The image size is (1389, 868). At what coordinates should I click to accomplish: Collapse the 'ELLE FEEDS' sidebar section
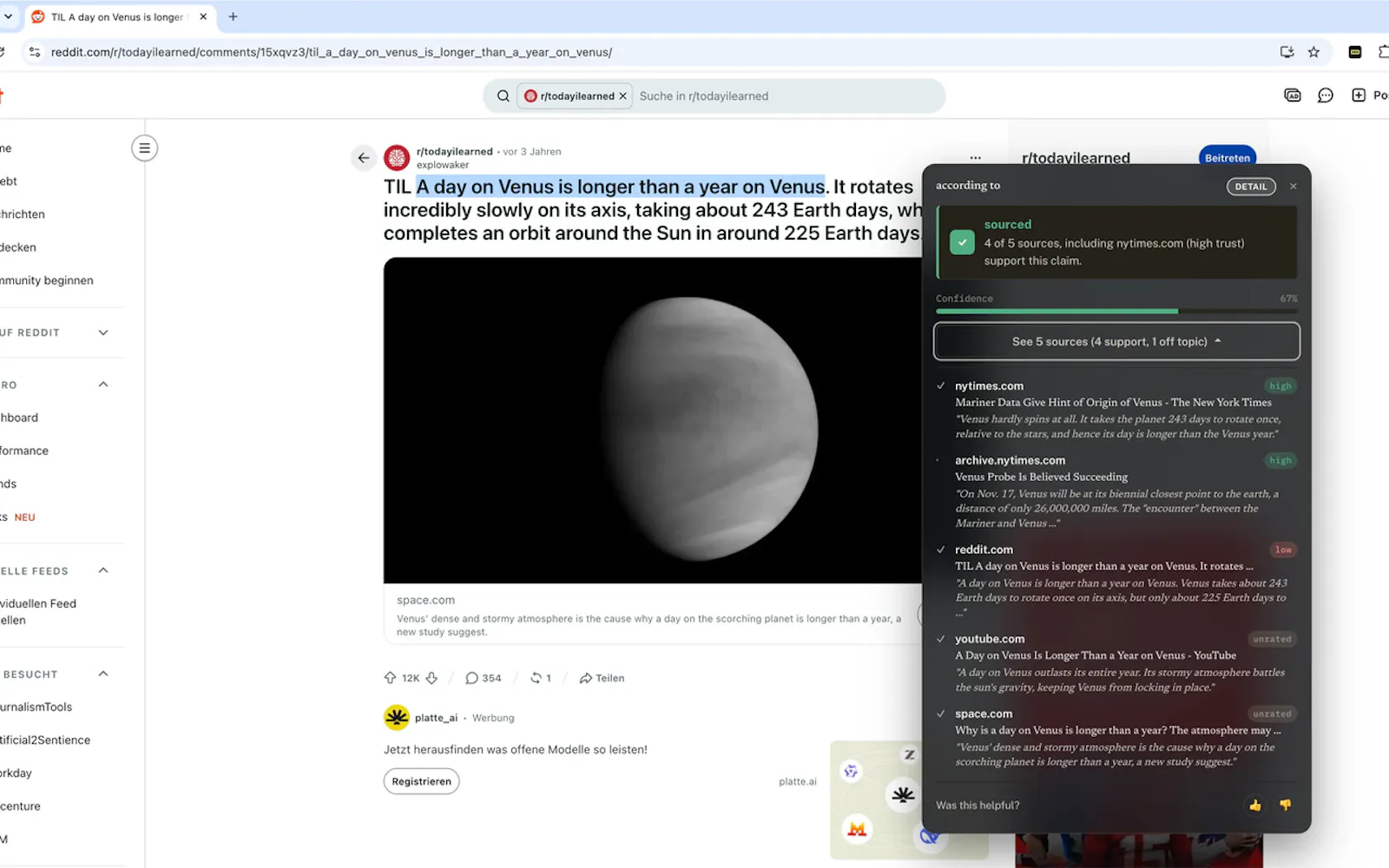103,570
